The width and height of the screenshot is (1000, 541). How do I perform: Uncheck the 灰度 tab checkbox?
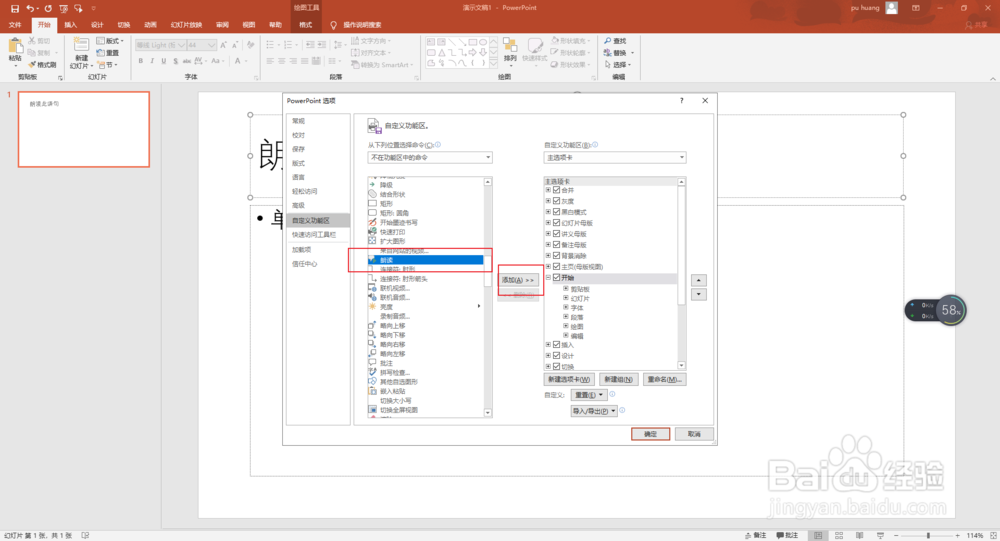557,201
